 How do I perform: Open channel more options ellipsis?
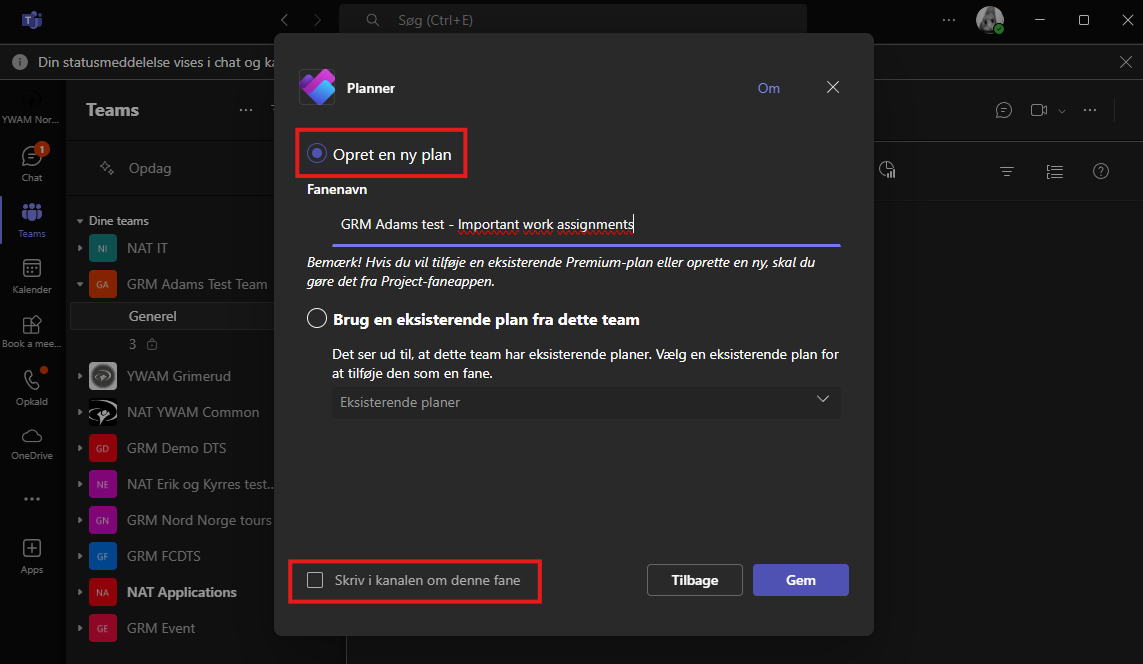tap(1090, 110)
